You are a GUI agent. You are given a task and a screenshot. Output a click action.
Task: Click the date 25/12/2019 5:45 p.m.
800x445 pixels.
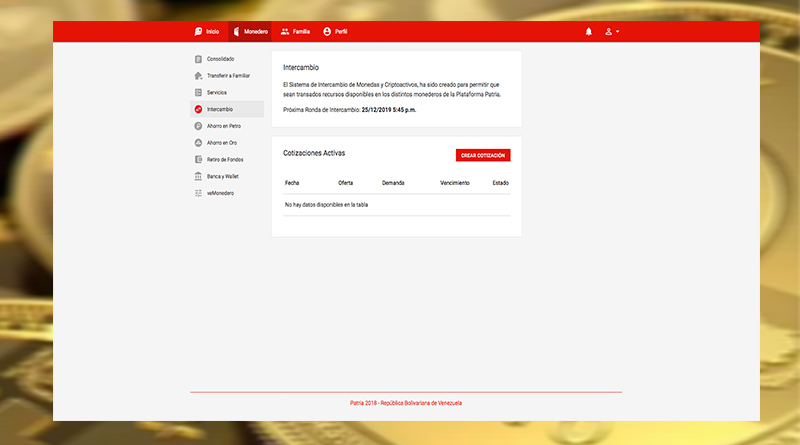coord(389,110)
